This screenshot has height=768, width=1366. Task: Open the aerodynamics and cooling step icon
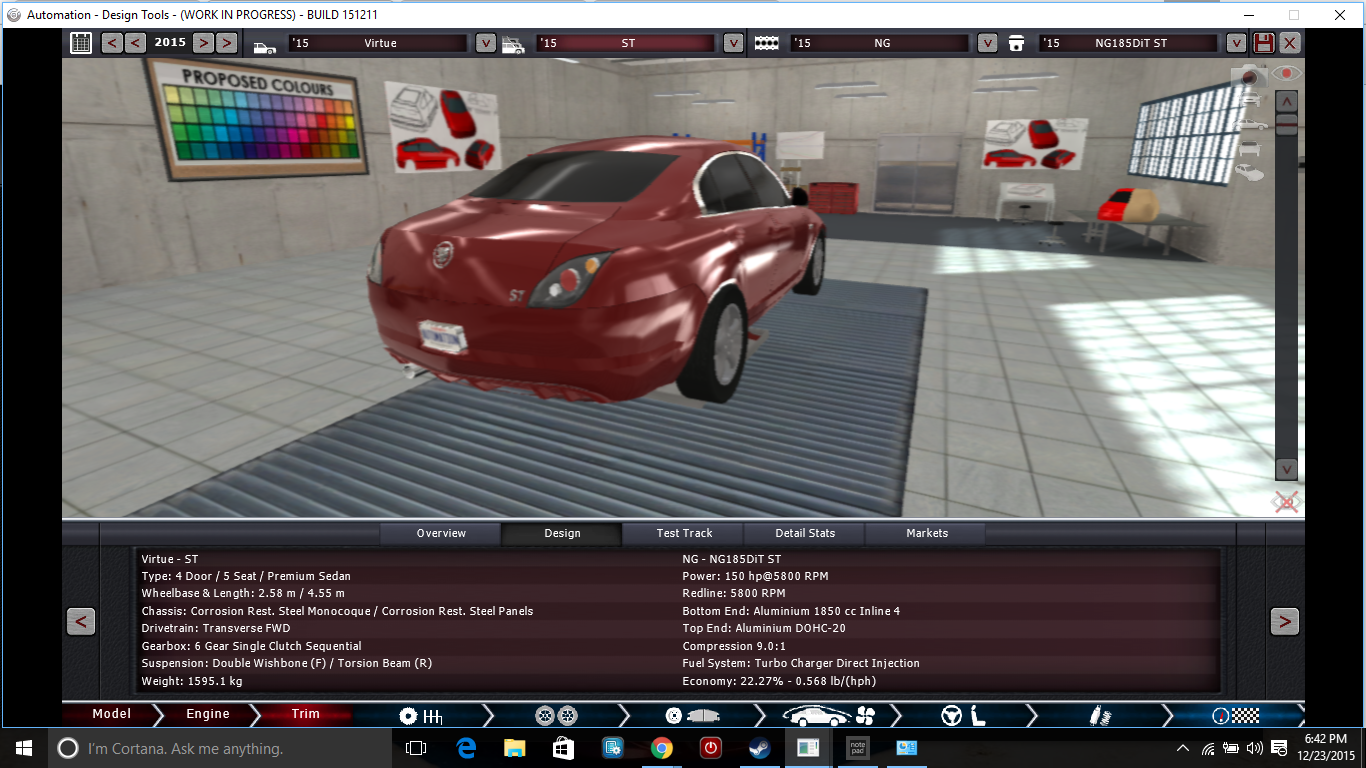tap(828, 716)
